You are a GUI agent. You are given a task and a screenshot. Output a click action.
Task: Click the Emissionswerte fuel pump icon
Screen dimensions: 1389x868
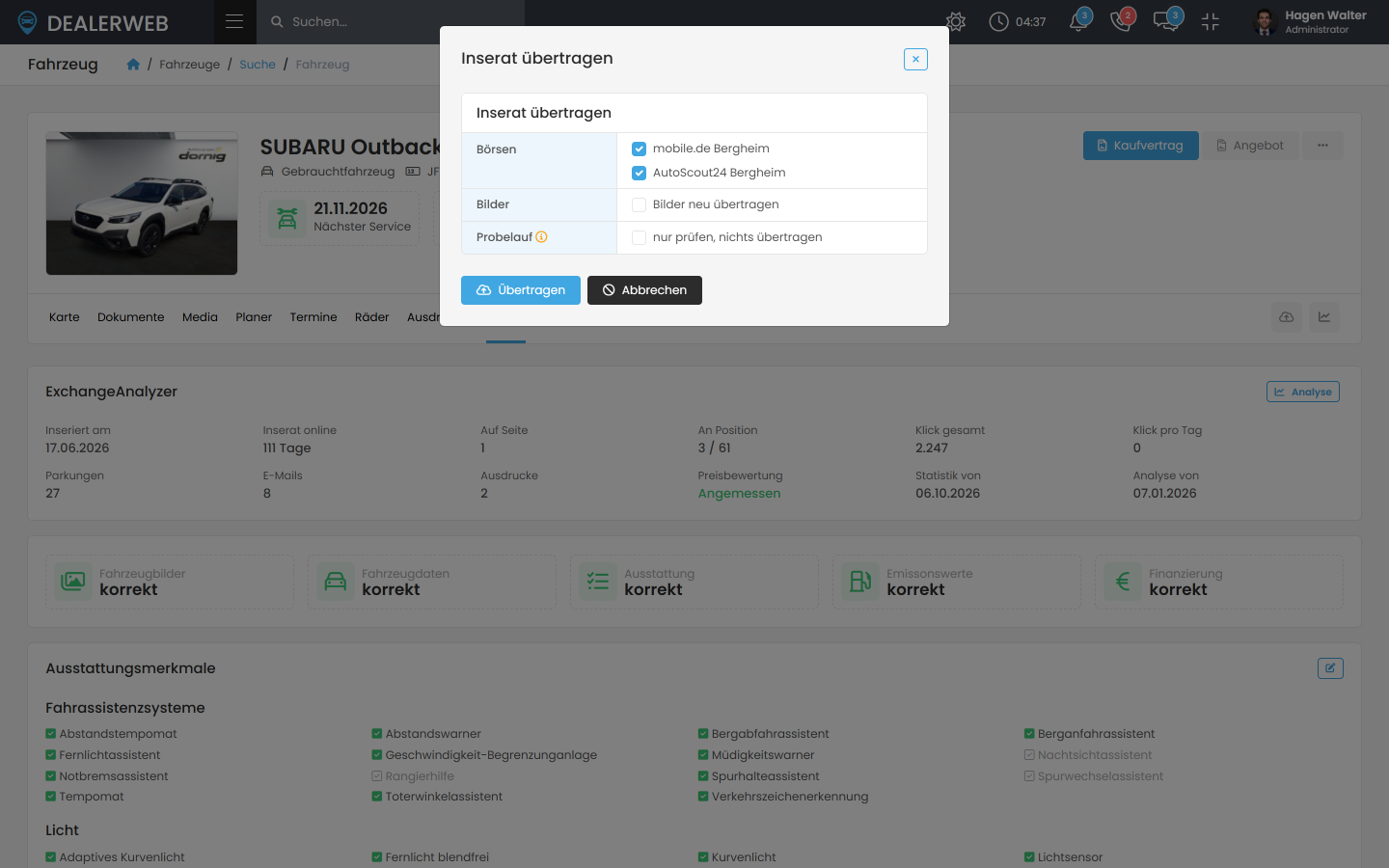860,582
